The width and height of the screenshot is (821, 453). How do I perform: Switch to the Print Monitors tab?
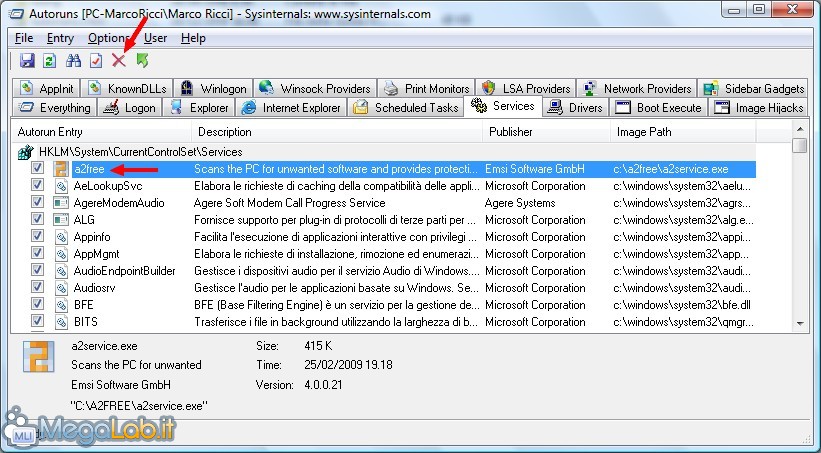(426, 89)
